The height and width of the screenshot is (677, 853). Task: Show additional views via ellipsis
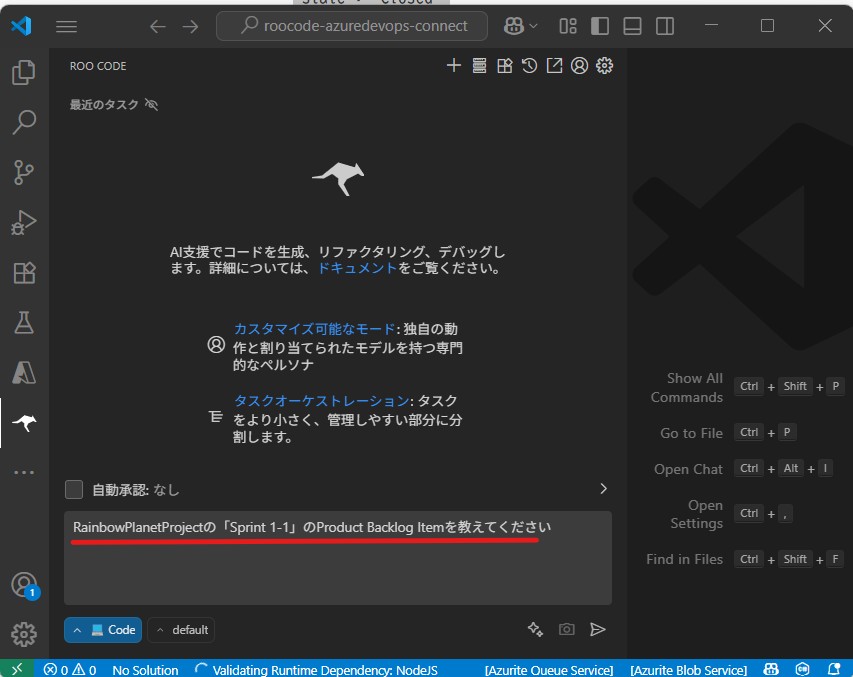tap(24, 472)
